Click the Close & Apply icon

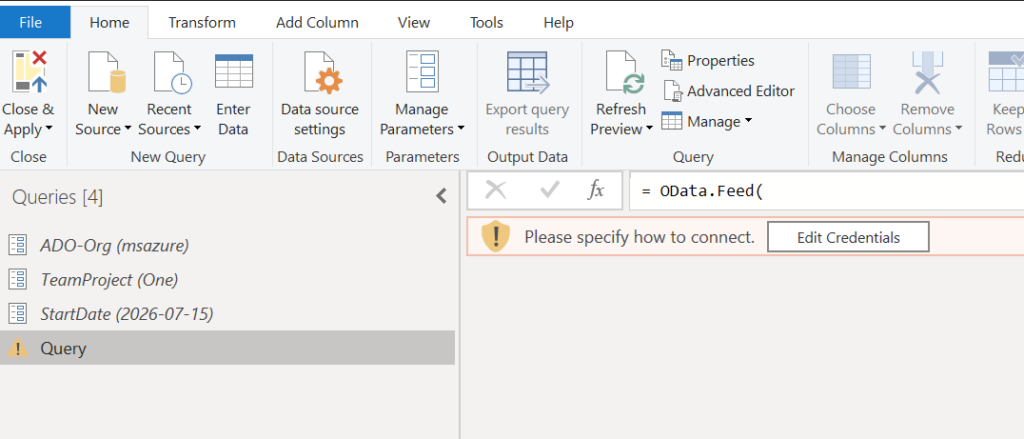(x=29, y=72)
